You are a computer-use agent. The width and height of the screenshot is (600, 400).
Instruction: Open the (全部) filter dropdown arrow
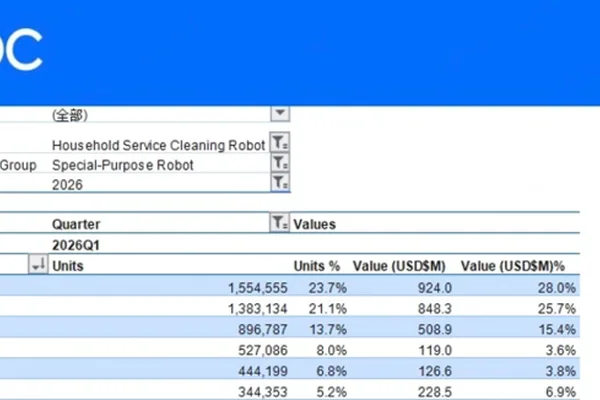280,113
